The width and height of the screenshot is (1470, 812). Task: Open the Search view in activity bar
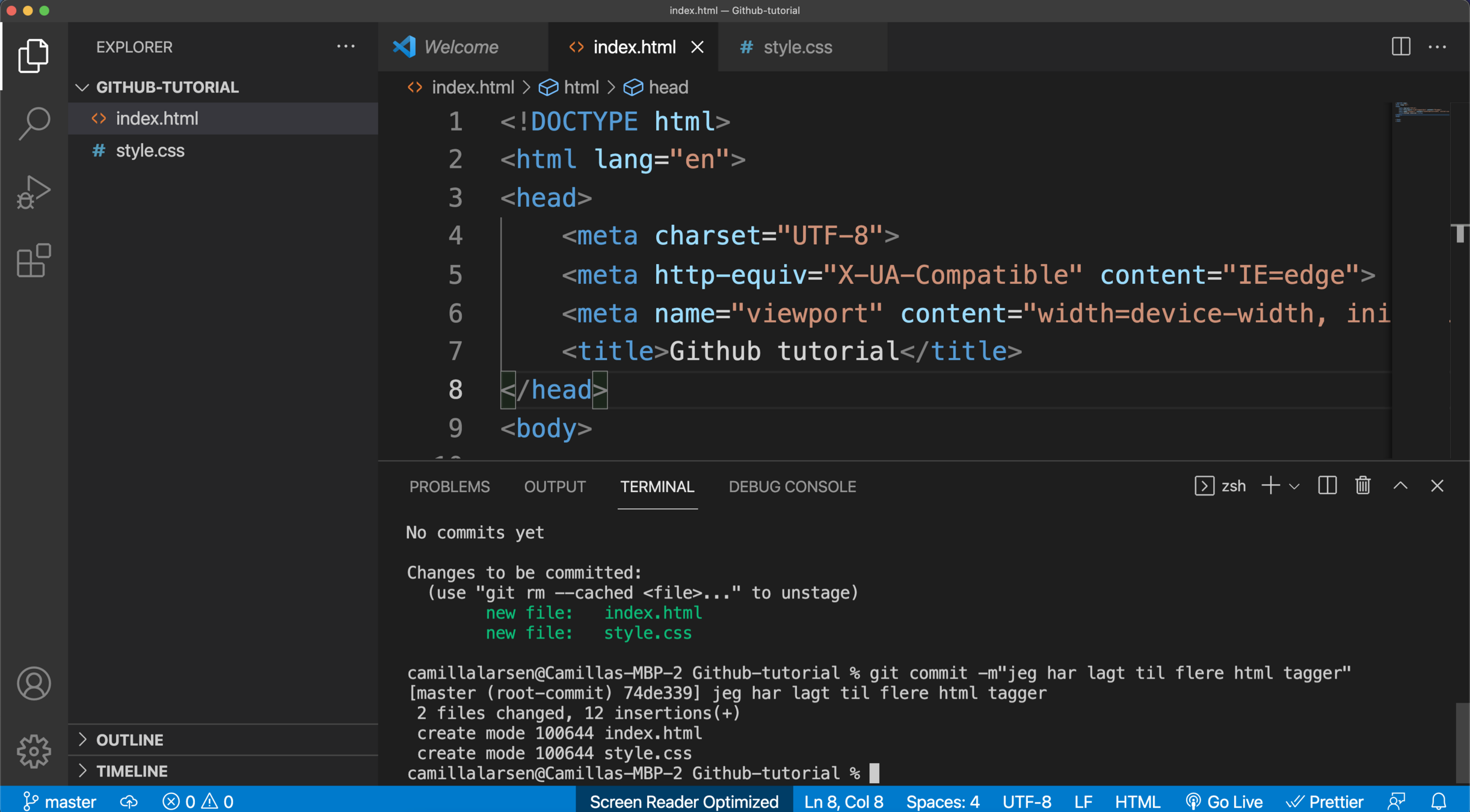click(x=34, y=123)
